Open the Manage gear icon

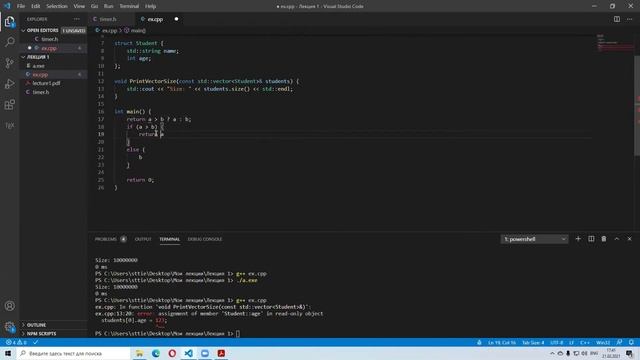9,327
